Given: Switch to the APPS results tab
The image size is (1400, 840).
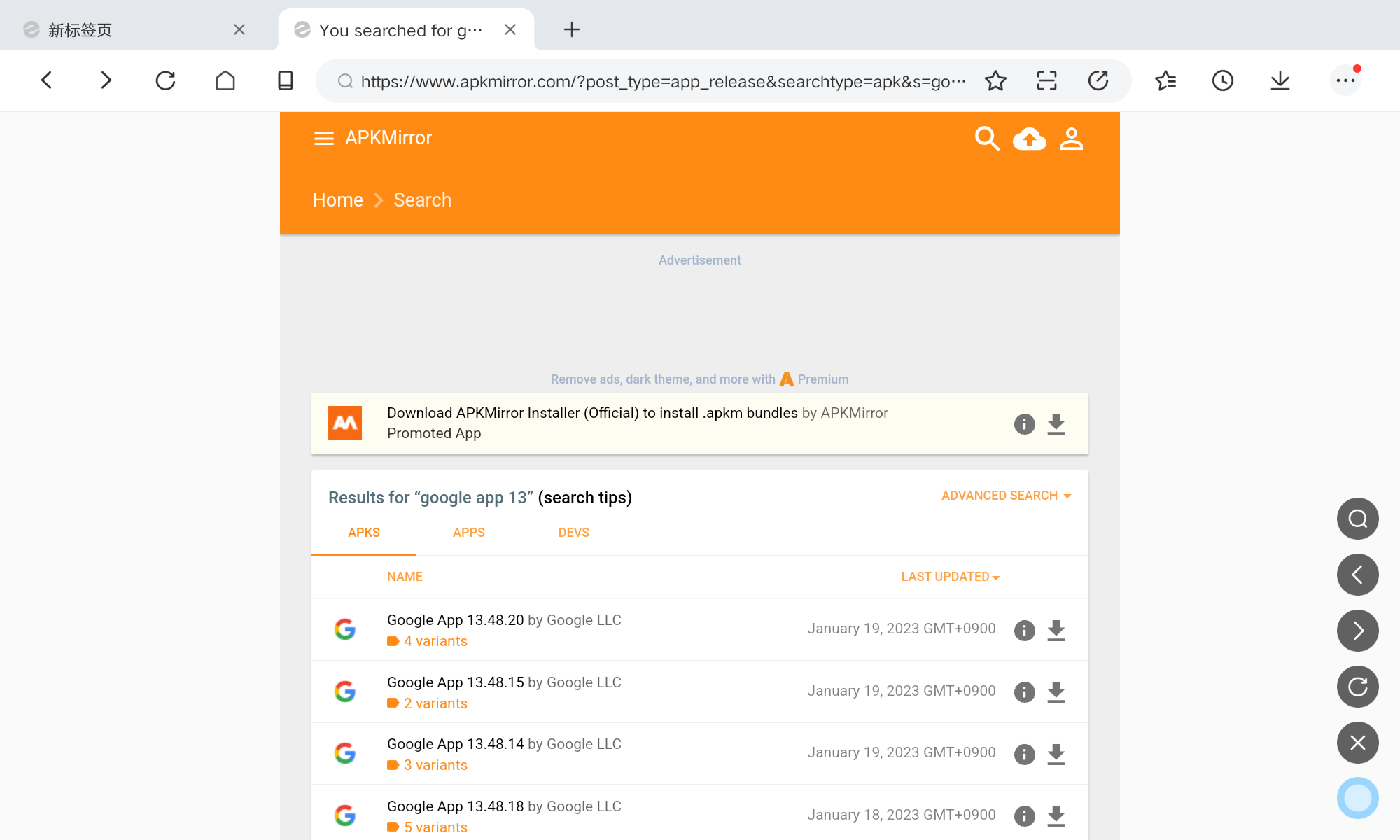Looking at the screenshot, I should point(468,533).
